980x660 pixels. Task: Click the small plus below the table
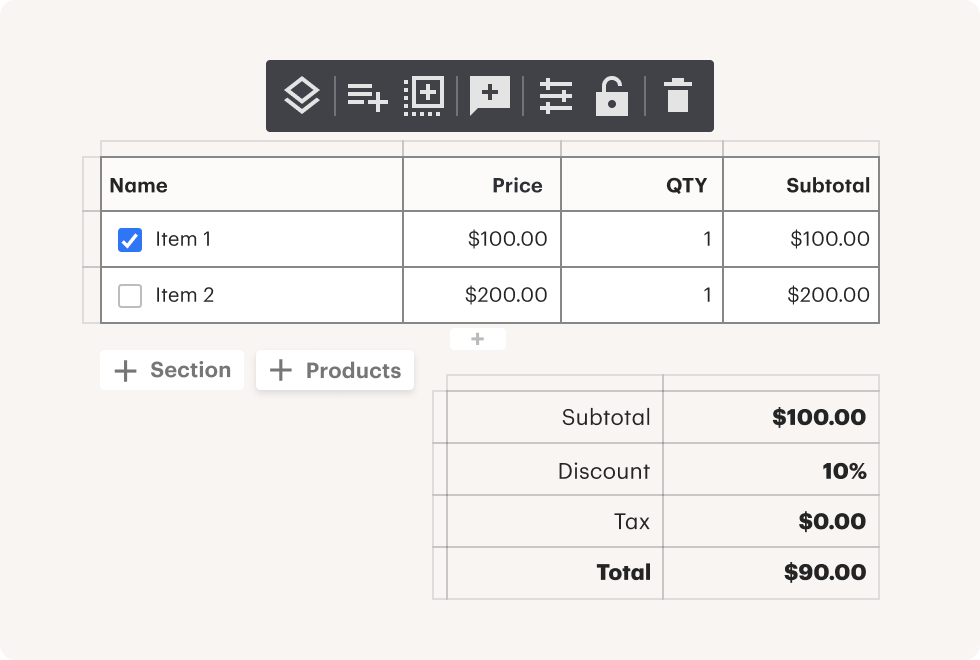click(x=478, y=339)
